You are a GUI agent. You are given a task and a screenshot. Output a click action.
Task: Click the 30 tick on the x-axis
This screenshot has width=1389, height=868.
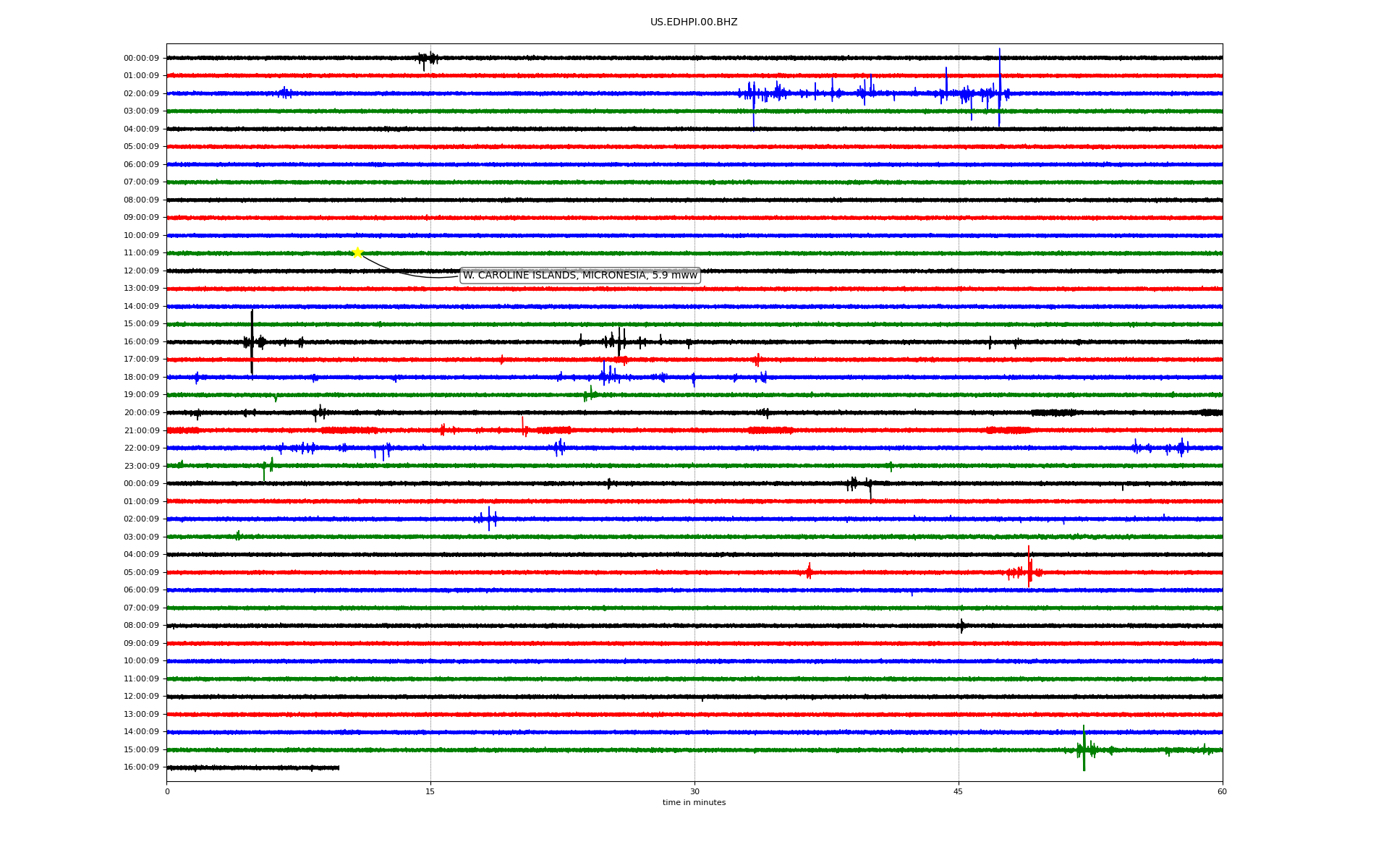694,791
